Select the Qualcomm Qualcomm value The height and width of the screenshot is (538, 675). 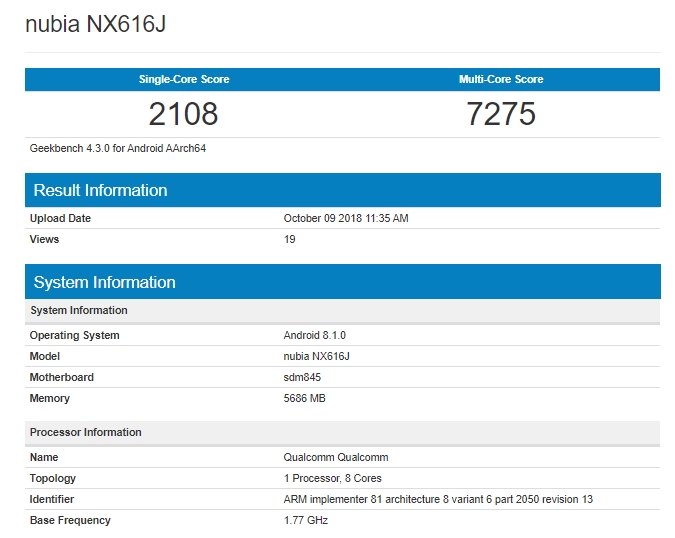coord(336,457)
